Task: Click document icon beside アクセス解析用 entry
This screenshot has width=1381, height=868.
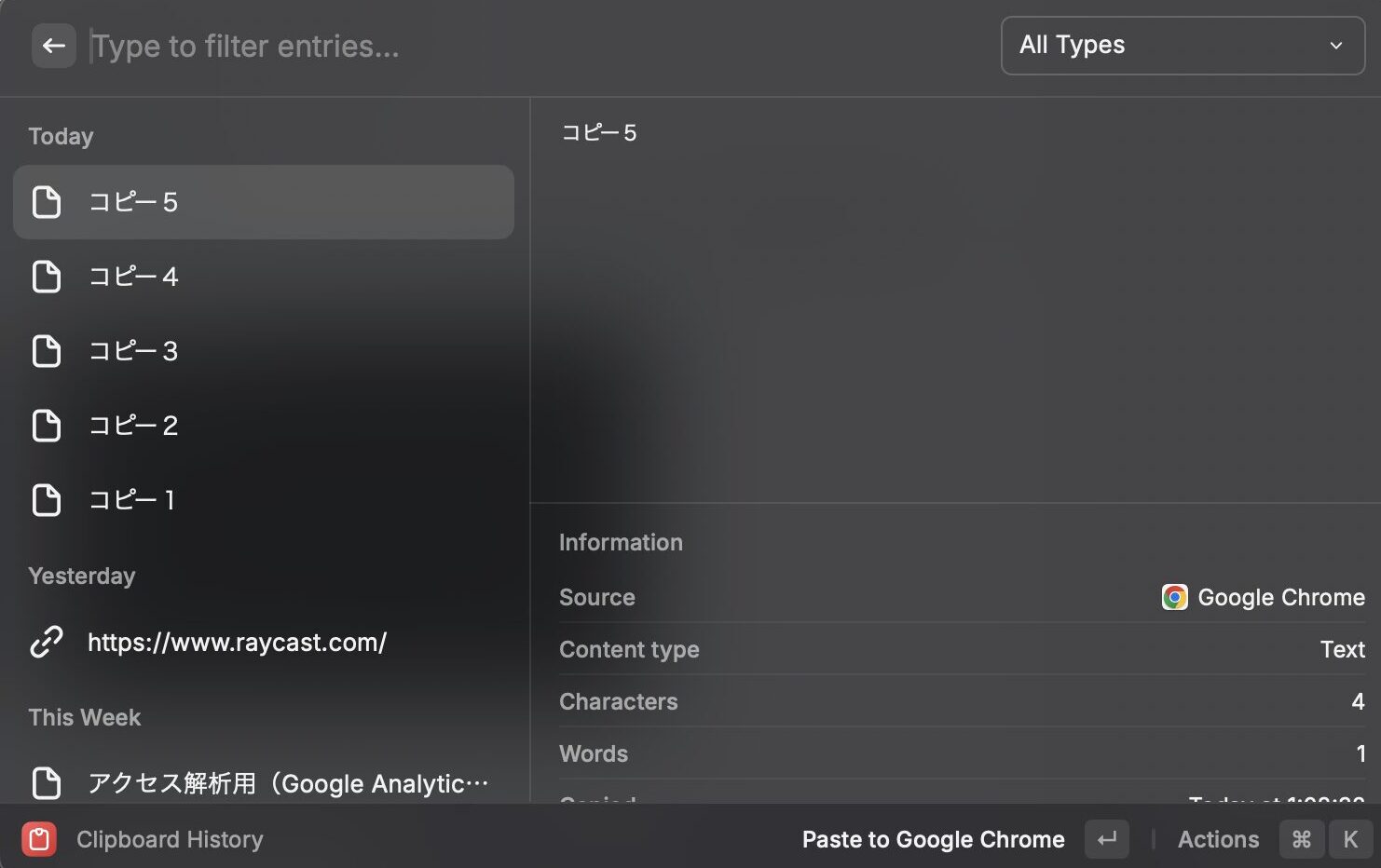Action: tap(47, 783)
